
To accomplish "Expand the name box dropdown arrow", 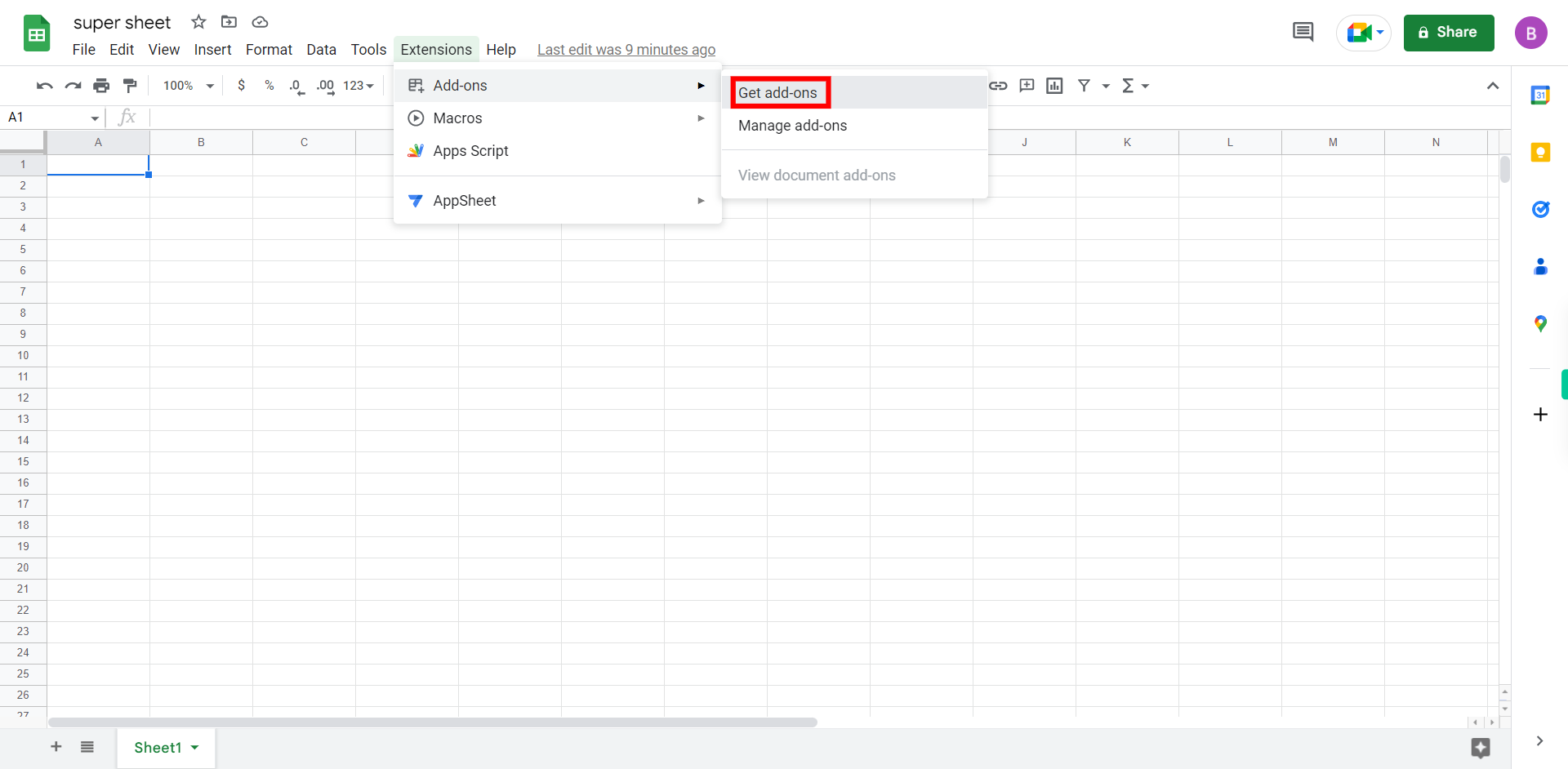I will (95, 118).
